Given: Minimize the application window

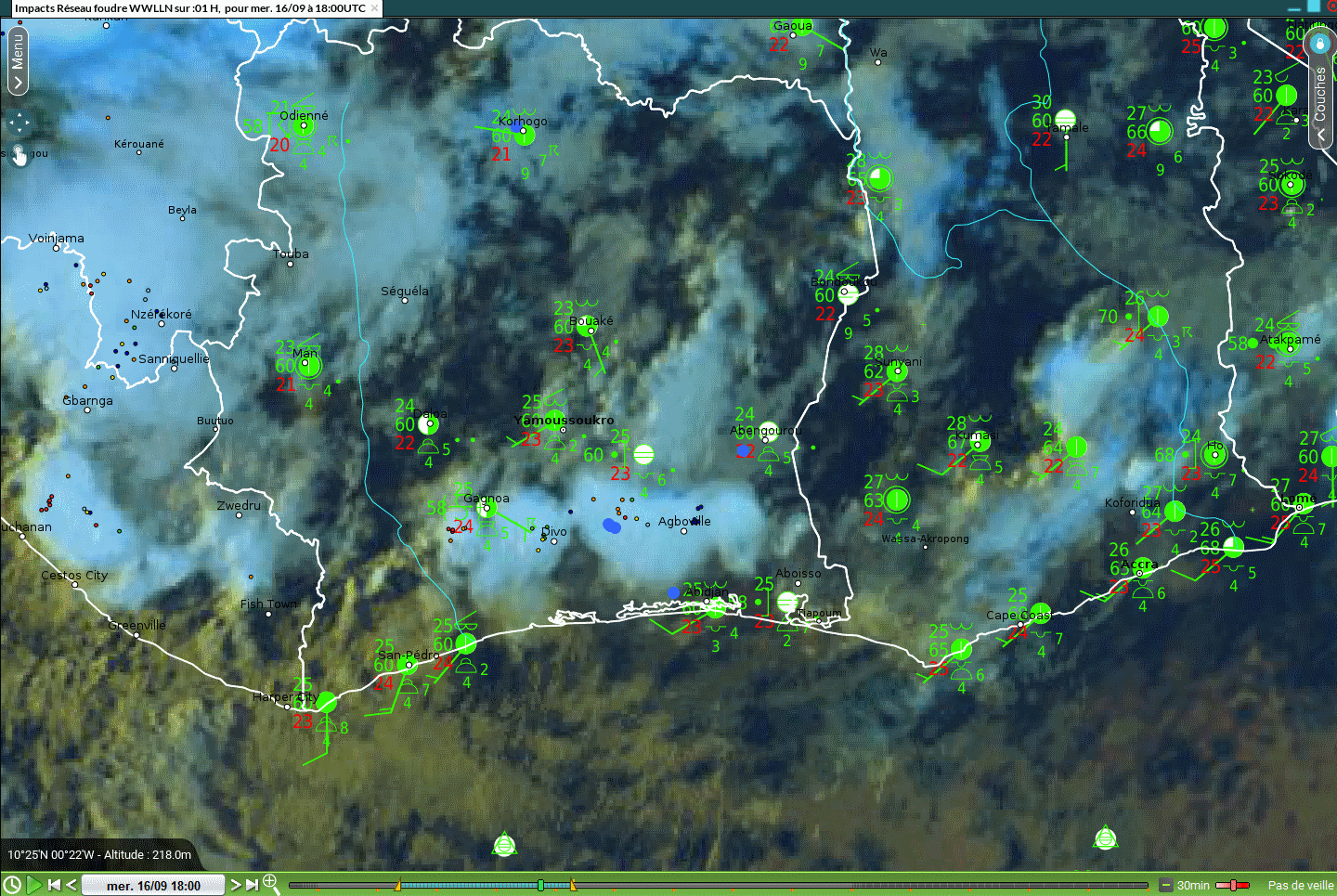Looking at the screenshot, I should (1294, 7).
